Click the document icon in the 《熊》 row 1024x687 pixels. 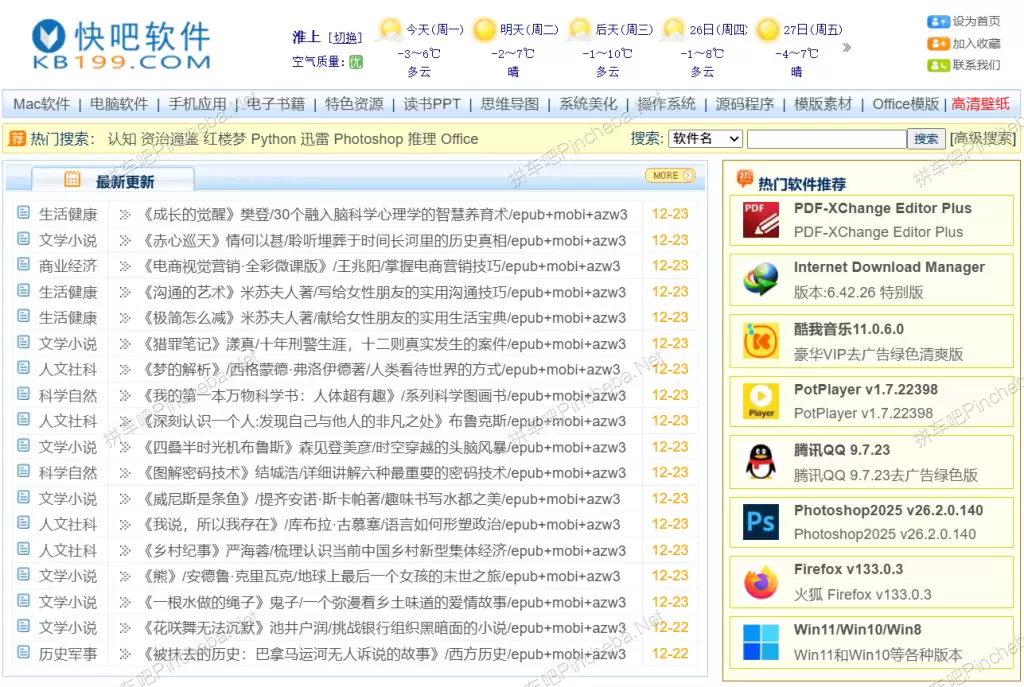(24, 574)
